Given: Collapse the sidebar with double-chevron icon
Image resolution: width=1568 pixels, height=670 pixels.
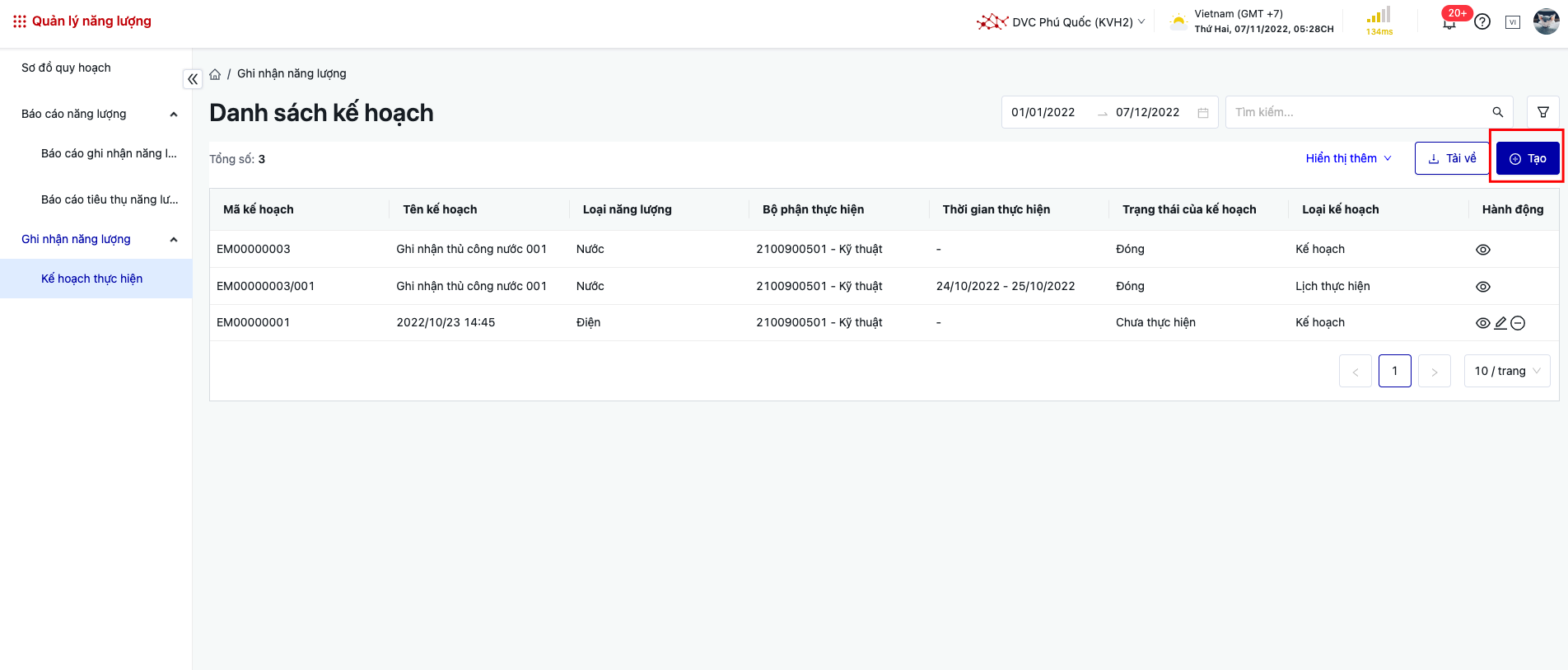Looking at the screenshot, I should point(192,79).
